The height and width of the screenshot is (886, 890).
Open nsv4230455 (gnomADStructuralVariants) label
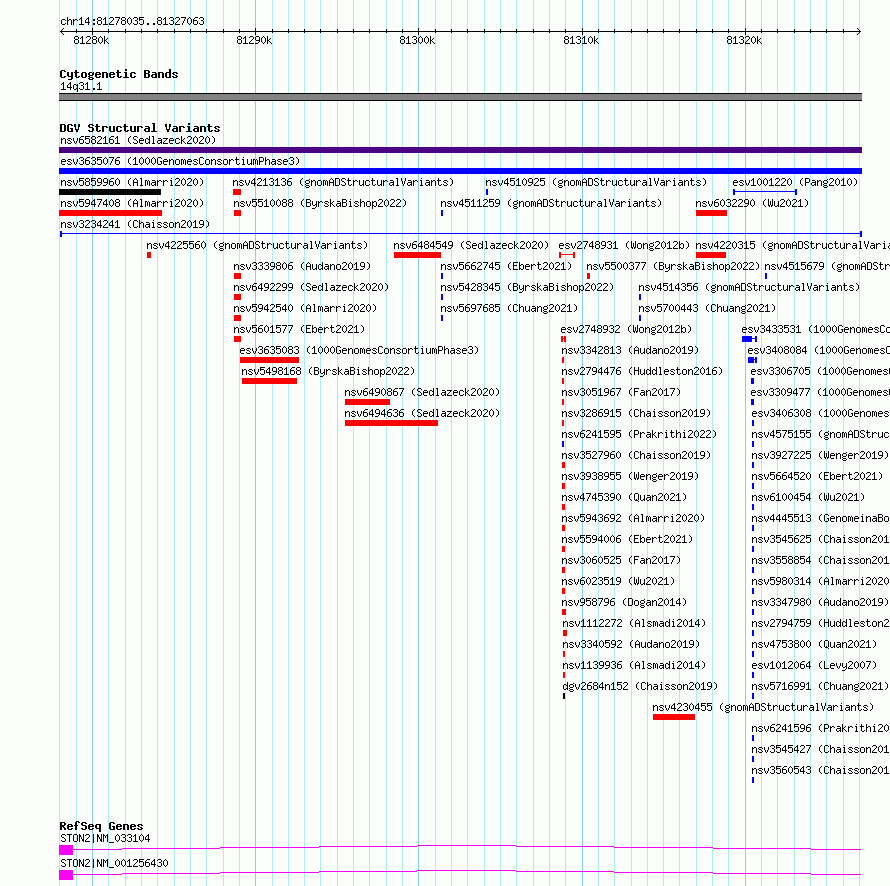click(x=763, y=707)
